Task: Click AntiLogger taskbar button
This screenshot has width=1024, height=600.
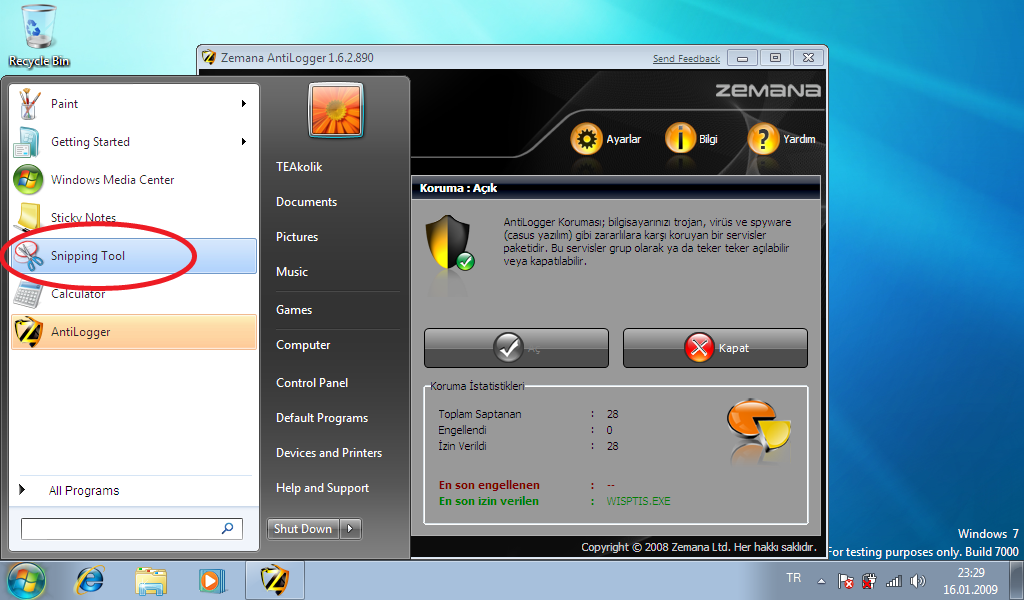Action: click(275, 580)
